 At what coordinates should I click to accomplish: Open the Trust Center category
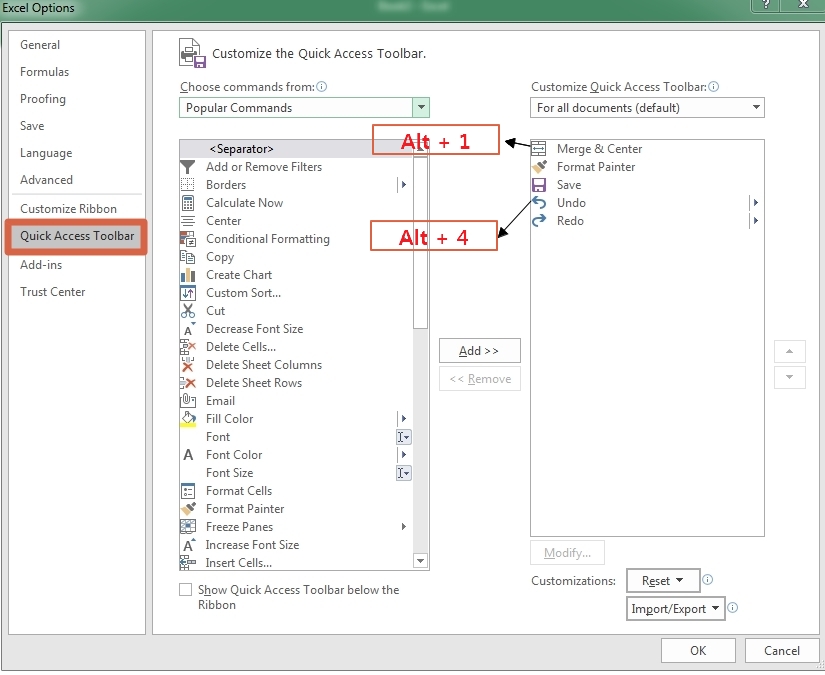point(53,292)
